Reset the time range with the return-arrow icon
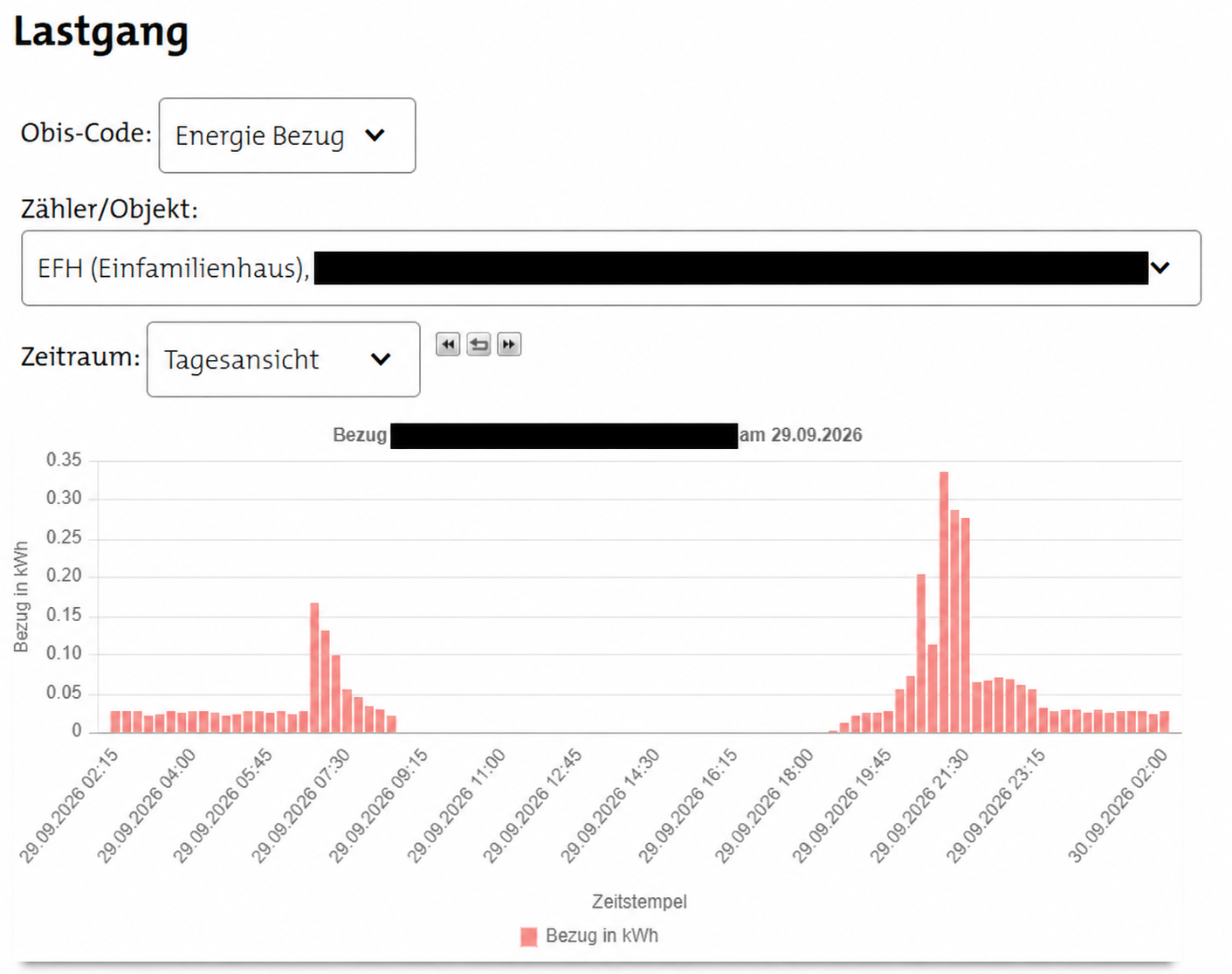This screenshot has height=974, width=1232. pos(478,344)
